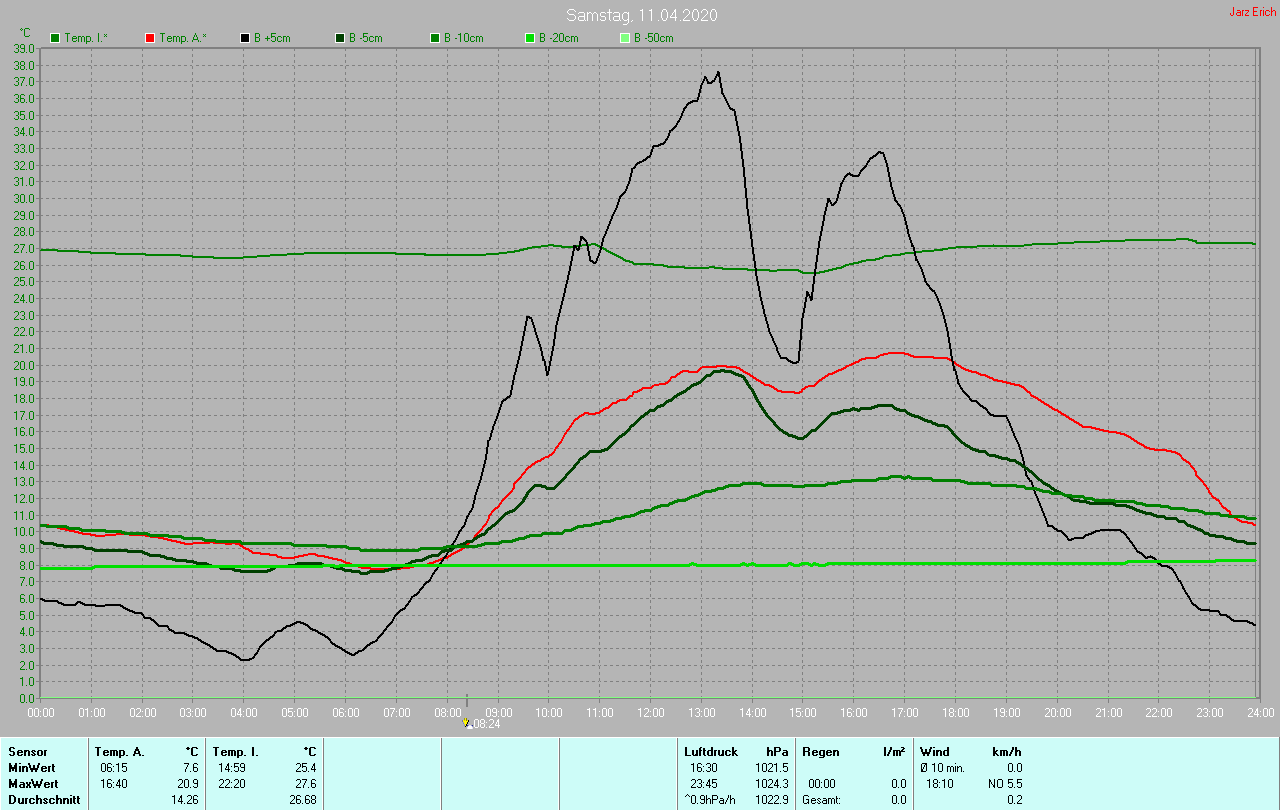Click the 03:00 x-axis time label

(x=193, y=713)
